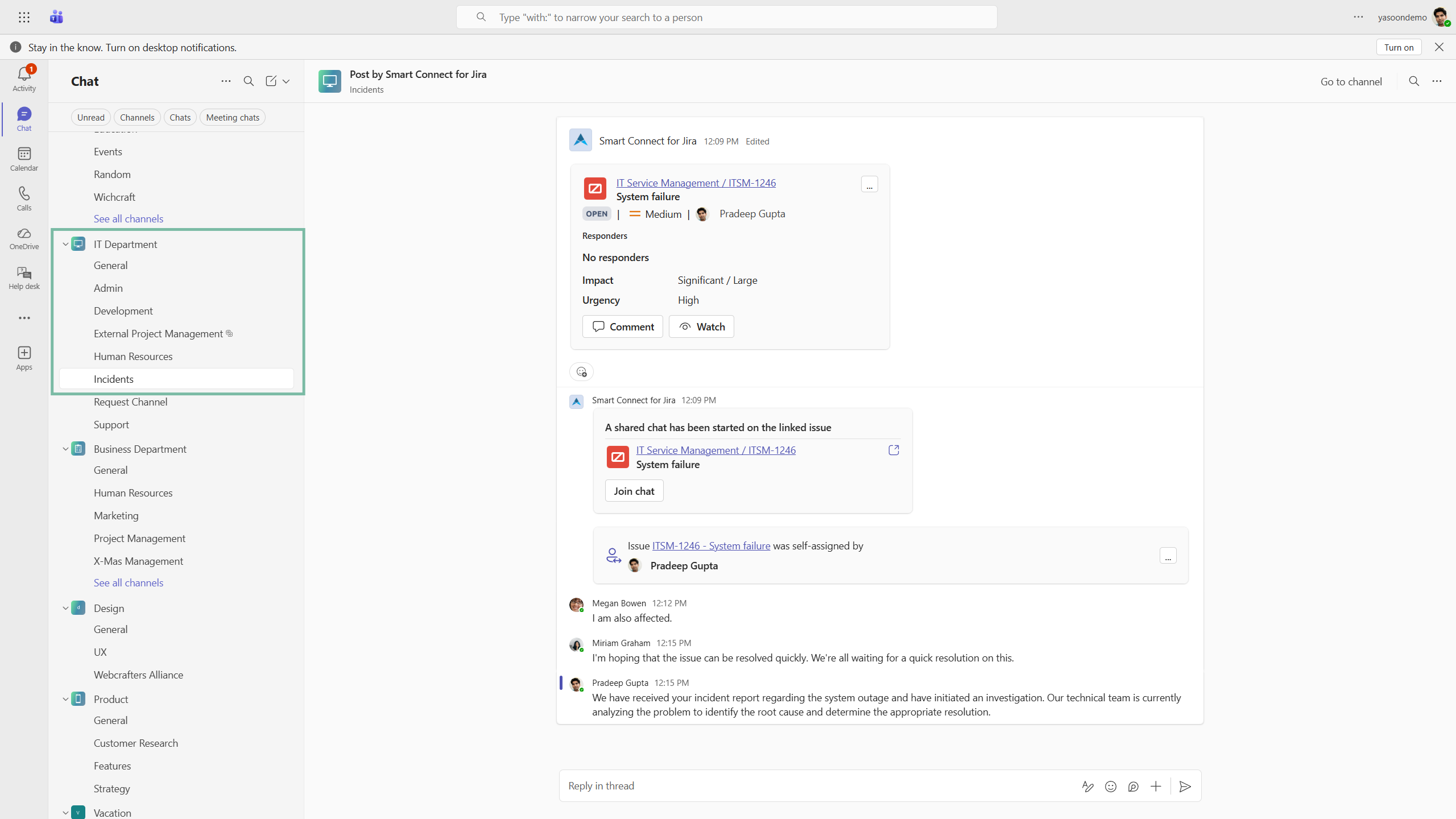The image size is (1456, 819).
Task: Toggle the Unread filter chip
Action: coord(90,117)
